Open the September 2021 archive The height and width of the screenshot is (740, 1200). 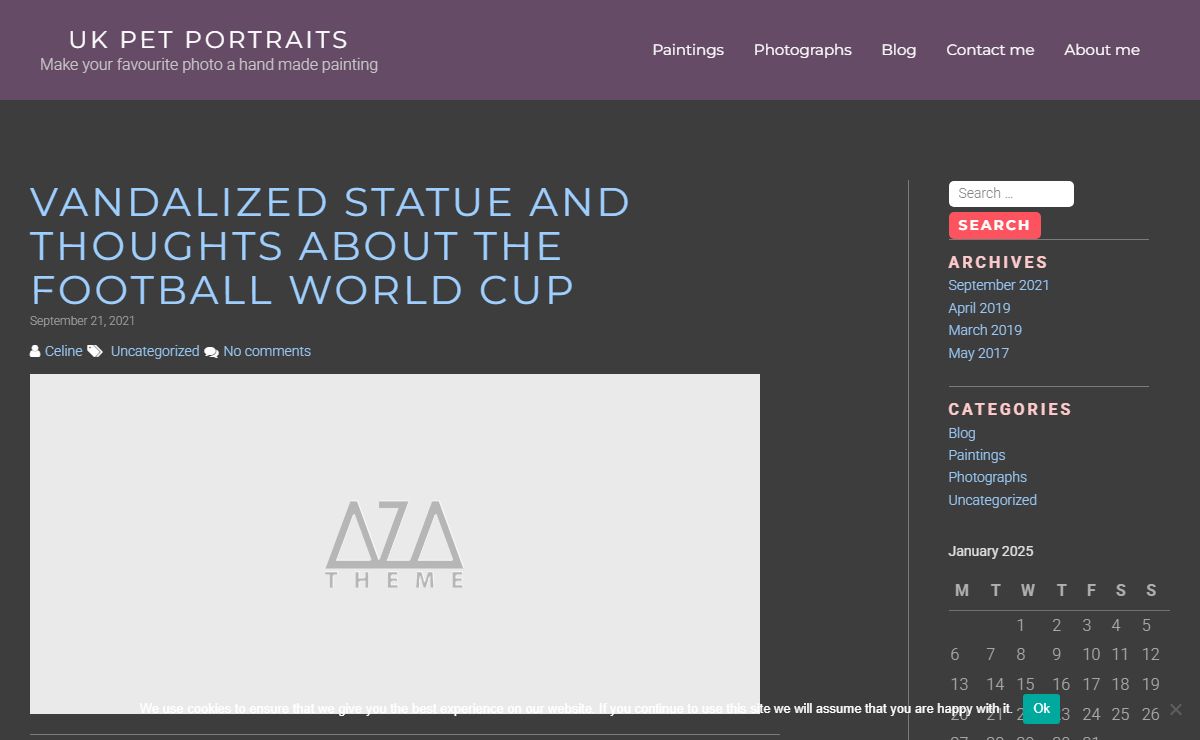click(x=999, y=285)
